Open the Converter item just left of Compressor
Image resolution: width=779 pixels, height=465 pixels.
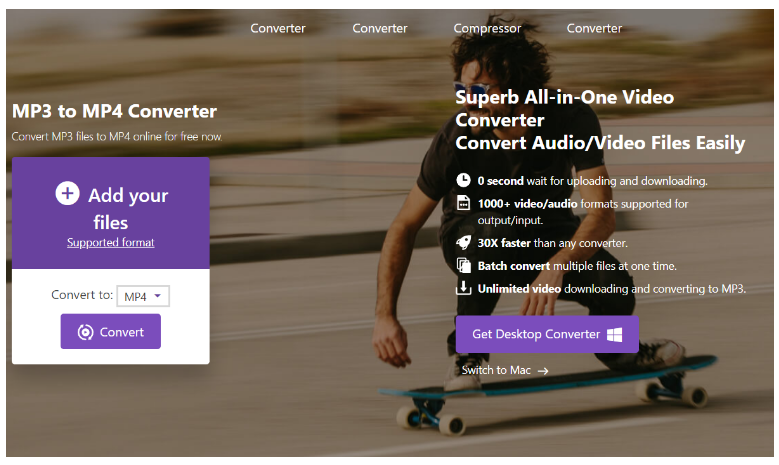pyautogui.click(x=380, y=28)
